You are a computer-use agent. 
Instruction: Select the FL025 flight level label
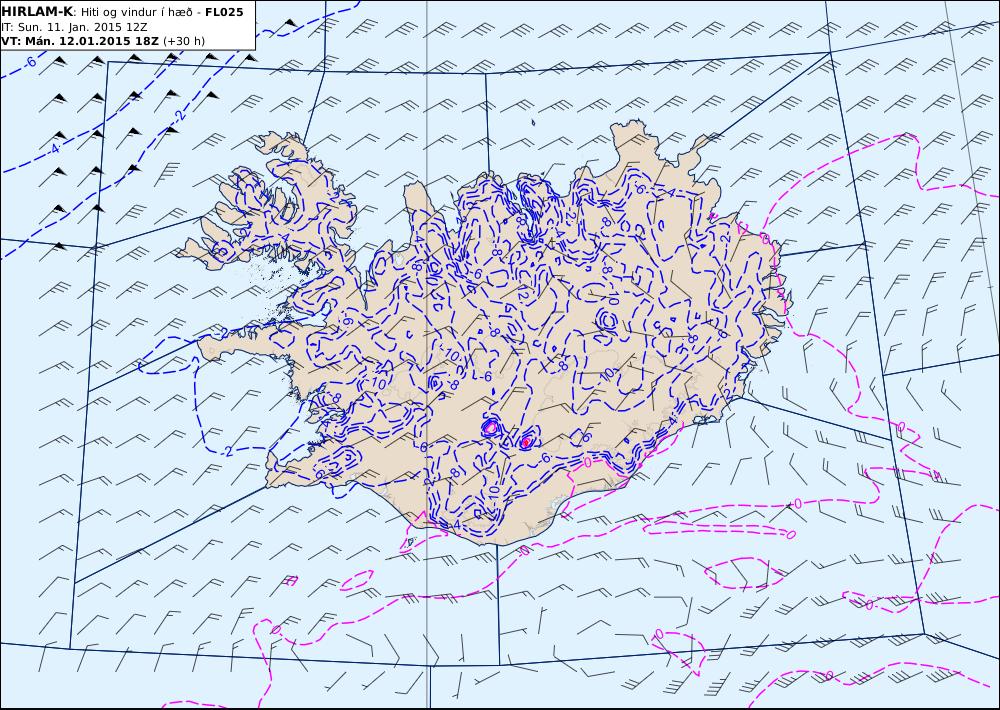(224, 12)
